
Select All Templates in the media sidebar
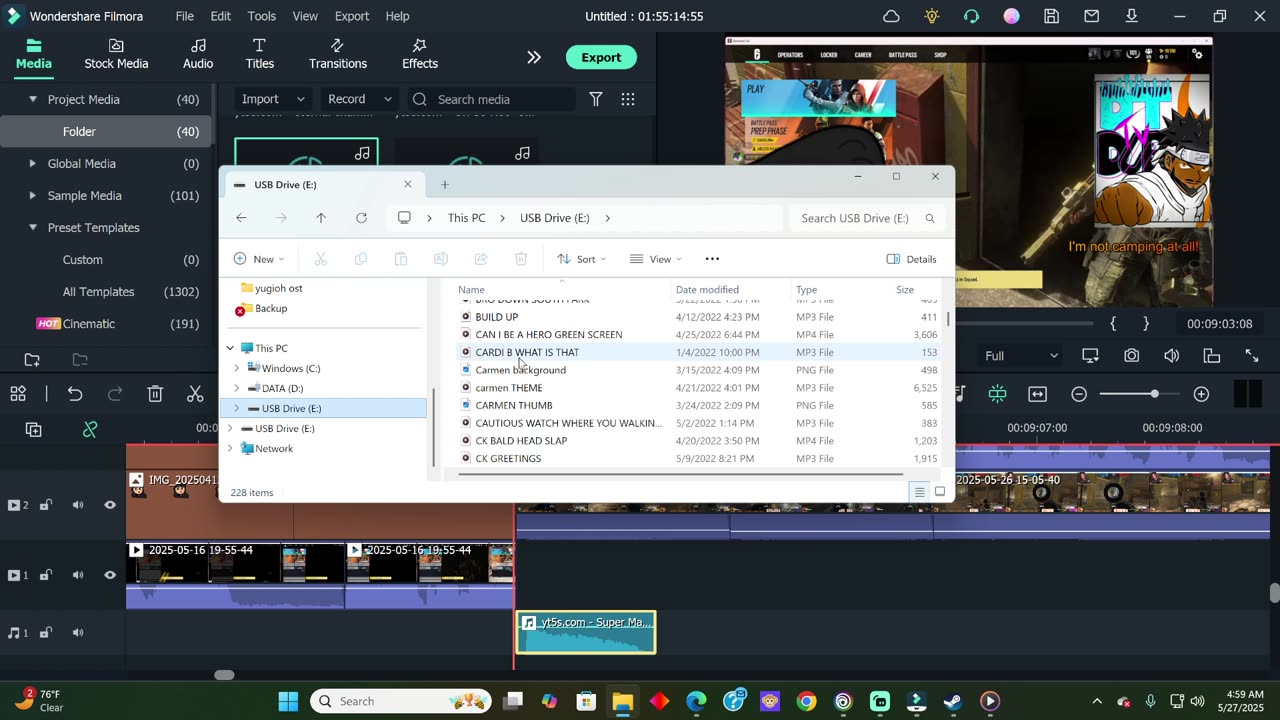(x=98, y=291)
